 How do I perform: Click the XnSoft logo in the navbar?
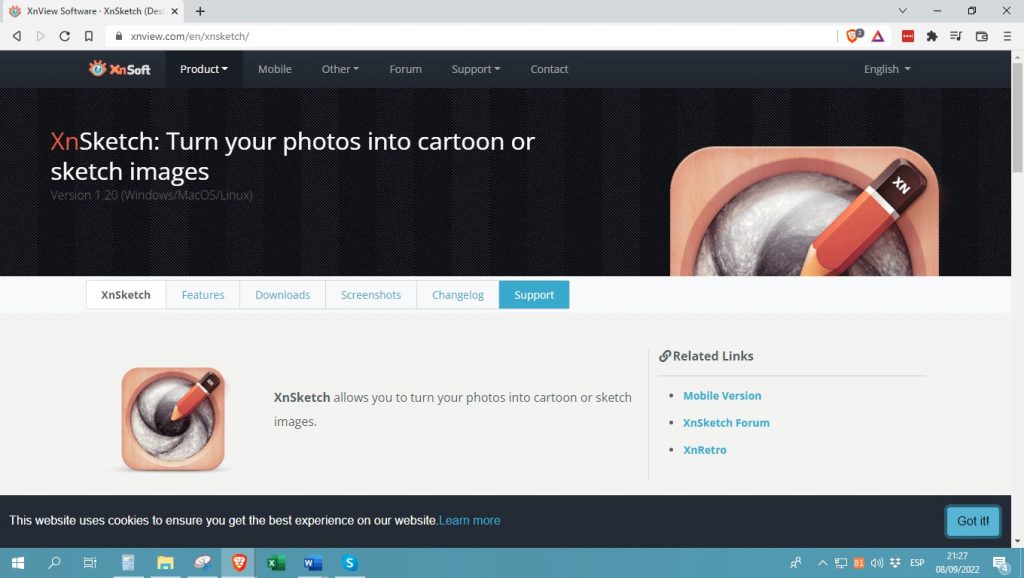[x=119, y=69]
